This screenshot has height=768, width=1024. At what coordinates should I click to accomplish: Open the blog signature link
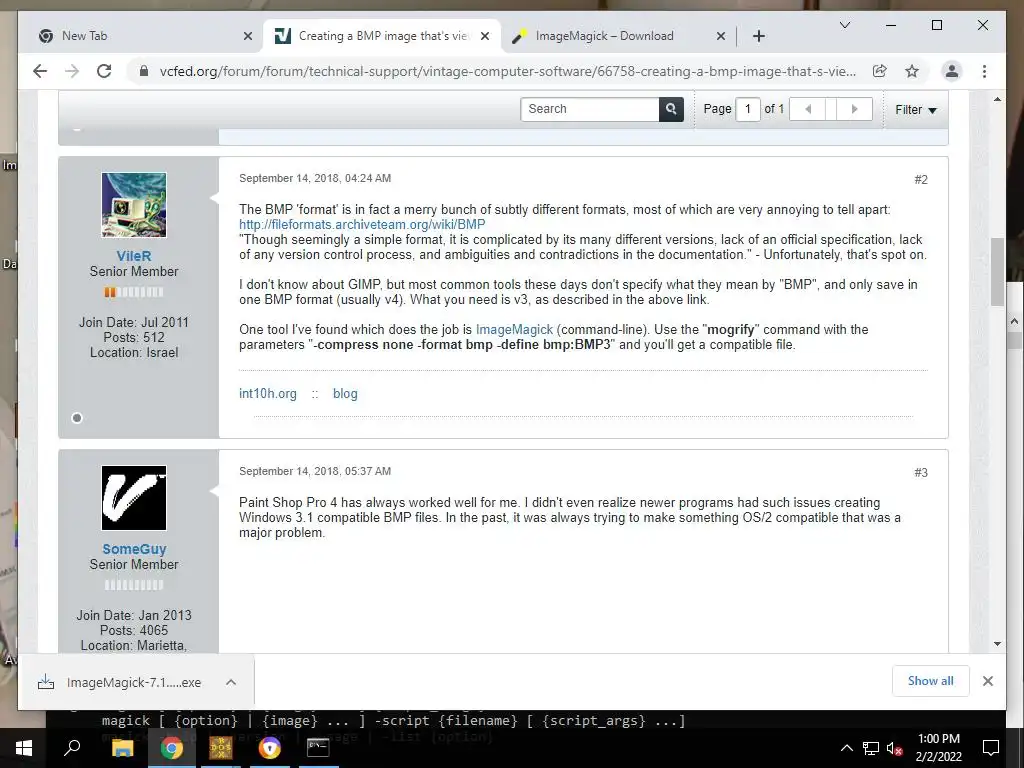pos(345,394)
